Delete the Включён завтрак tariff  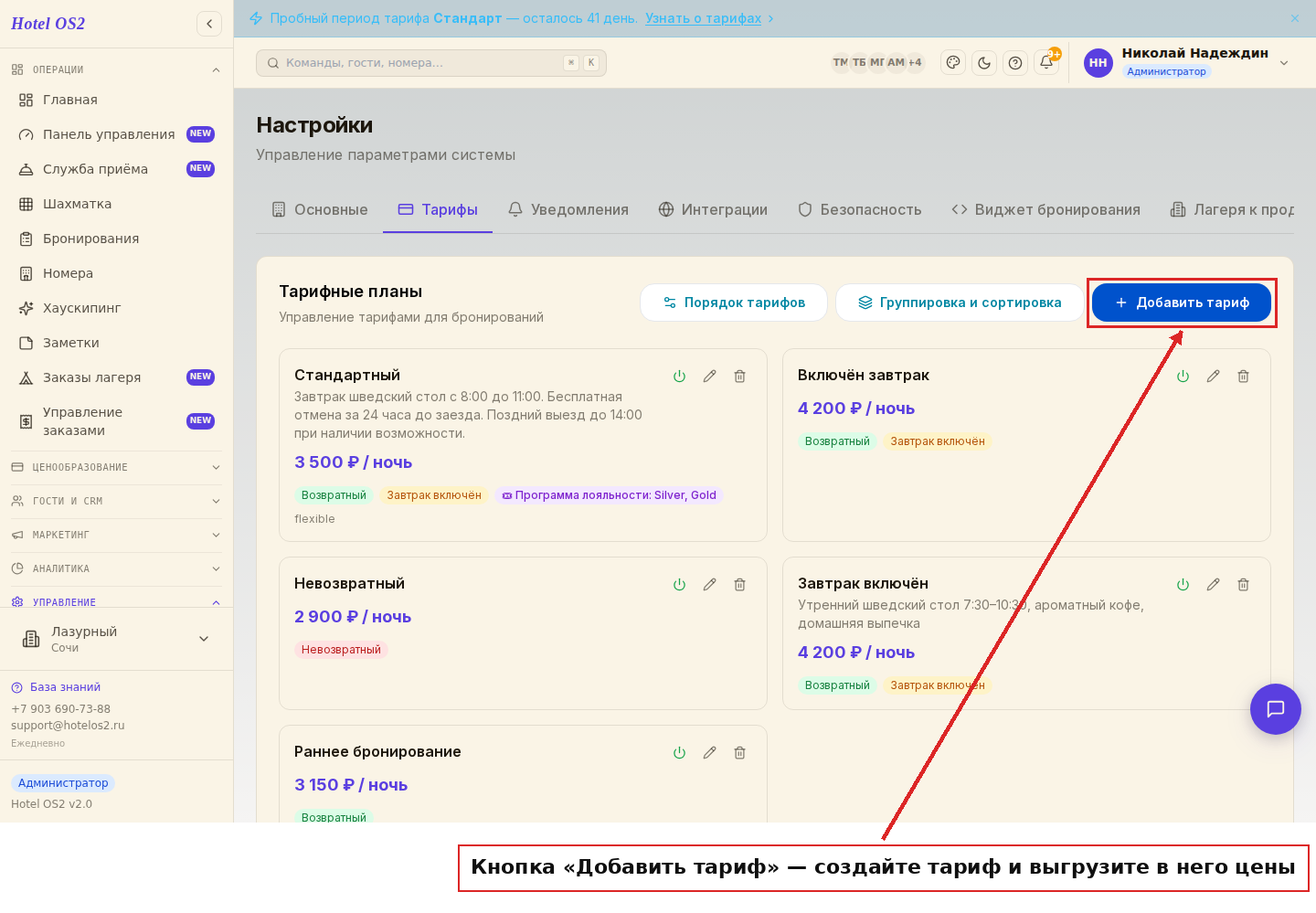tap(1243, 377)
